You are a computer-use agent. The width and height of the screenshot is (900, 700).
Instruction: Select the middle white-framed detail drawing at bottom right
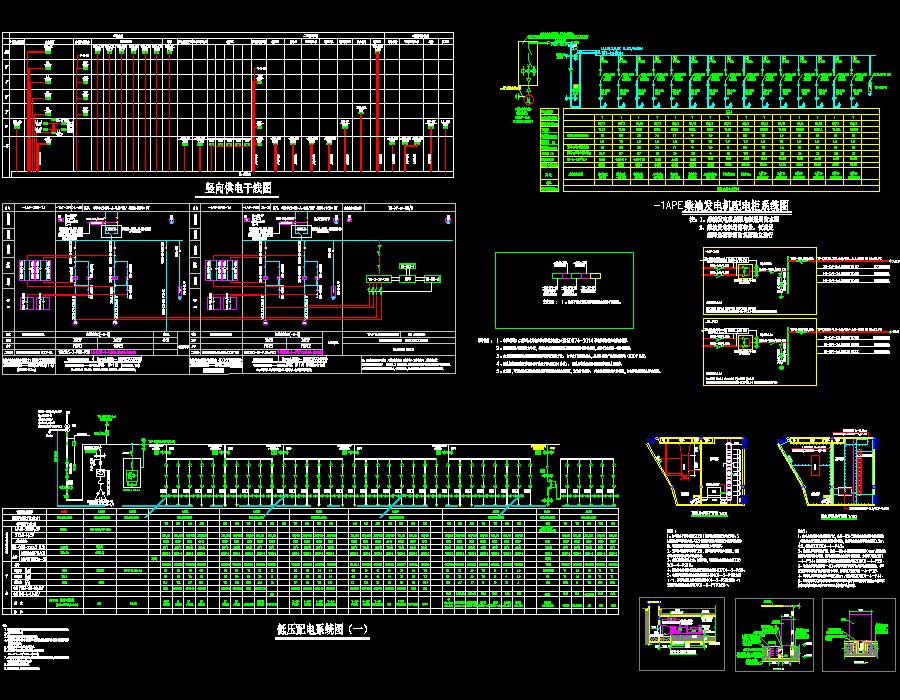(774, 634)
